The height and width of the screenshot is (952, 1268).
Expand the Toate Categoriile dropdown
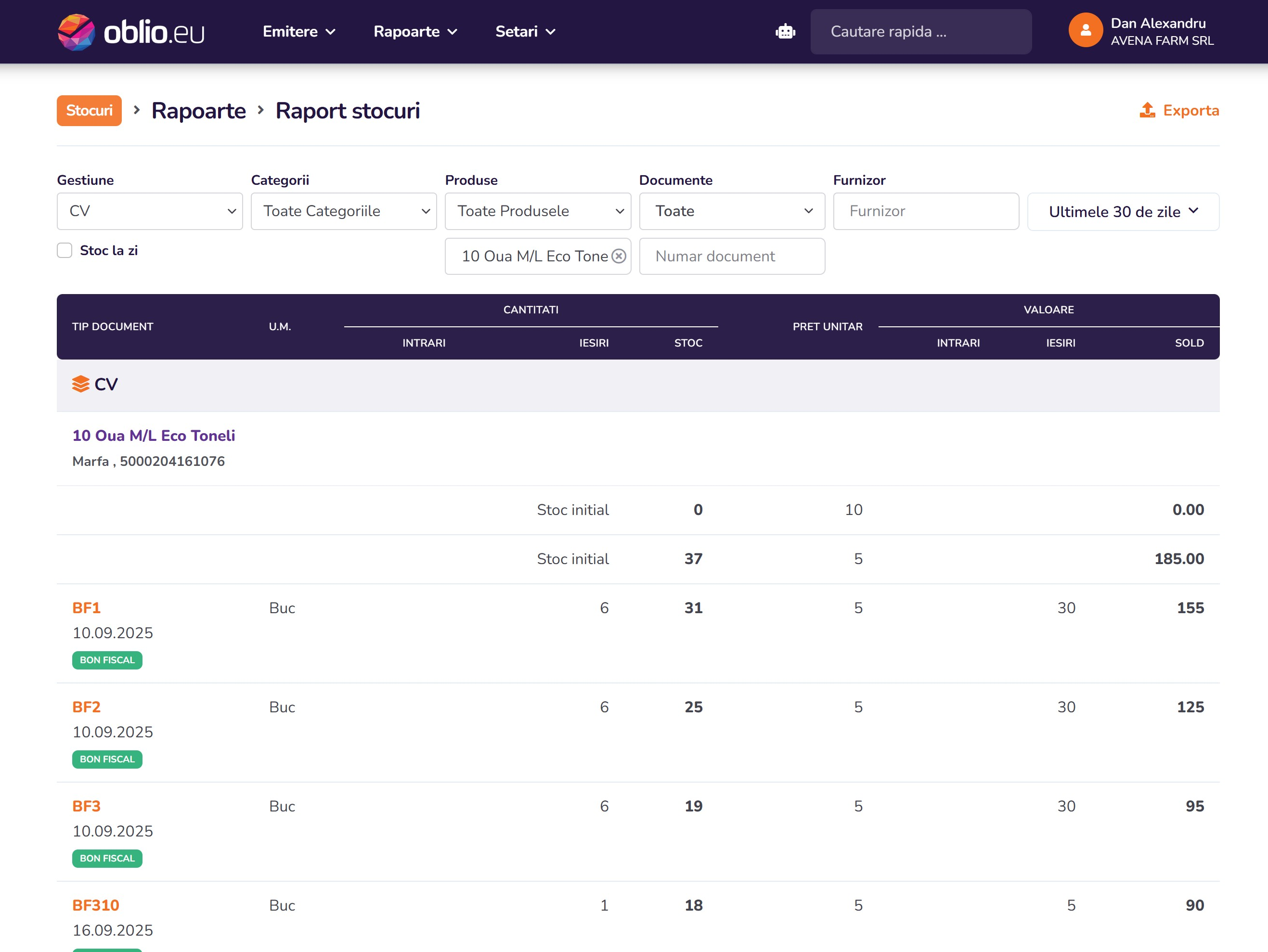343,211
